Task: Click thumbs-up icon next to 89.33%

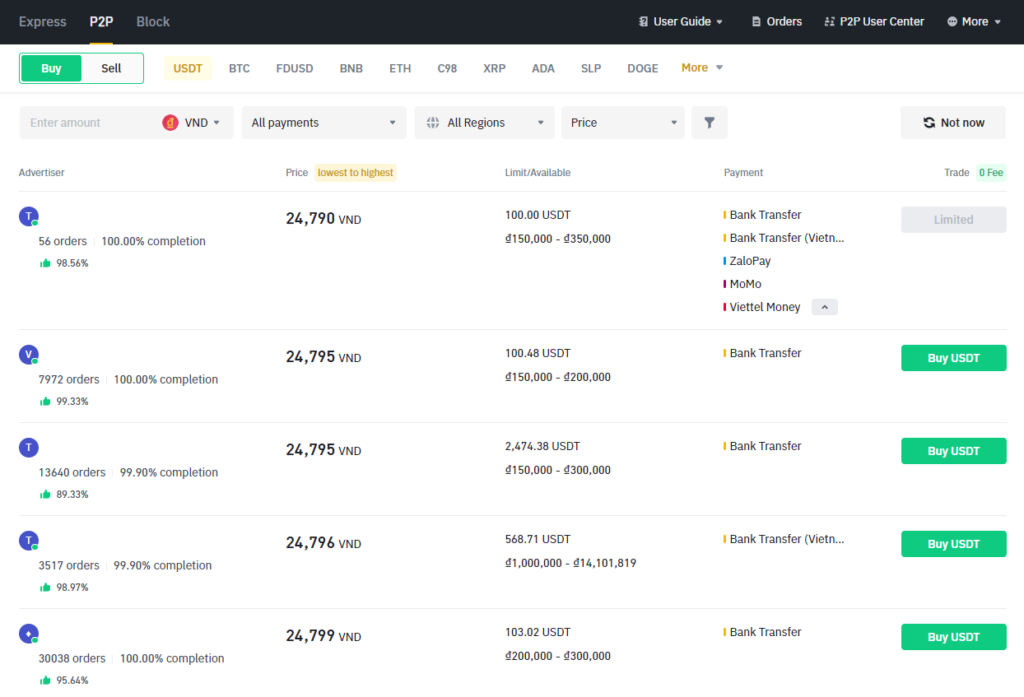Action: [45, 494]
